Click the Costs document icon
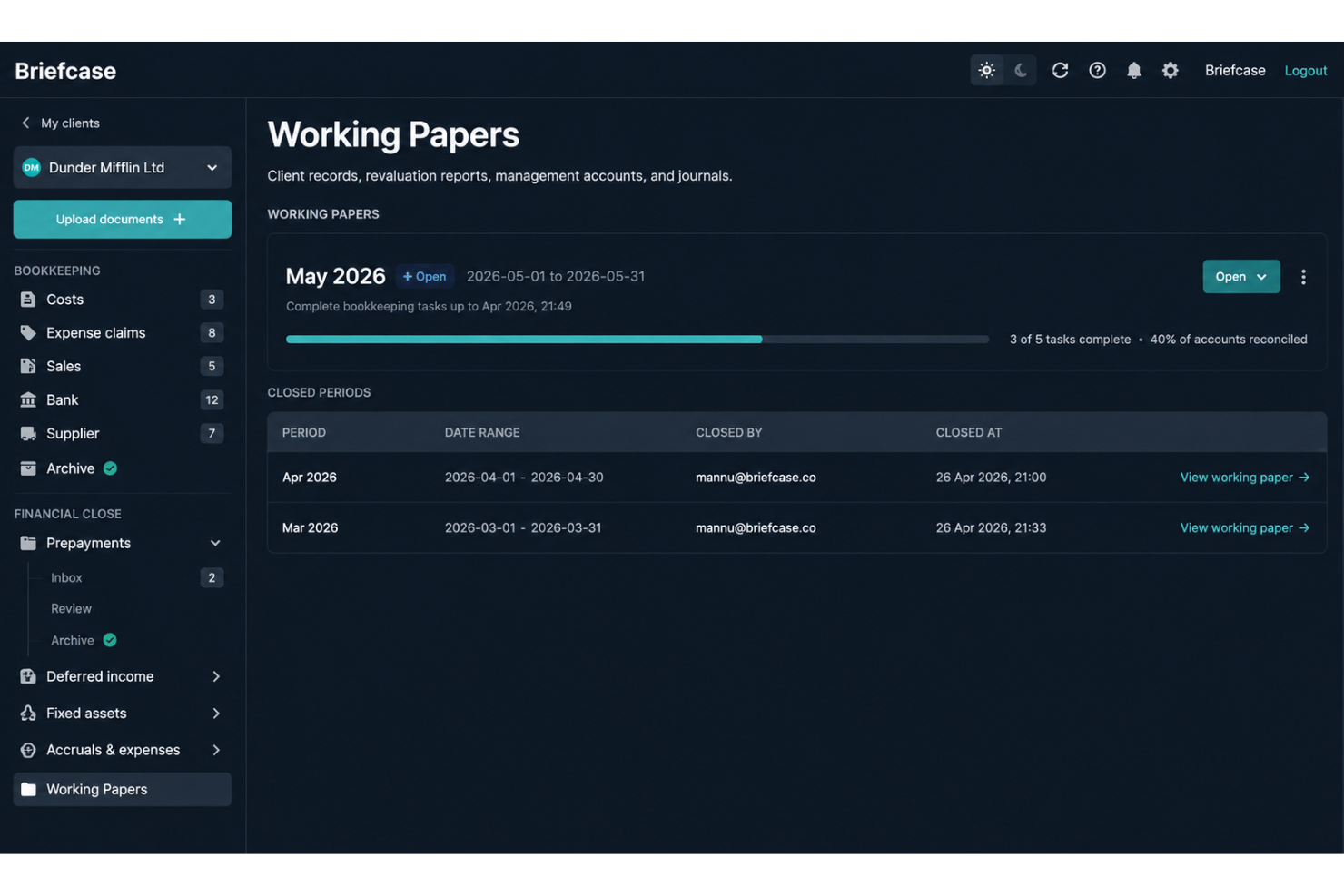The width and height of the screenshot is (1344, 896). (x=28, y=300)
